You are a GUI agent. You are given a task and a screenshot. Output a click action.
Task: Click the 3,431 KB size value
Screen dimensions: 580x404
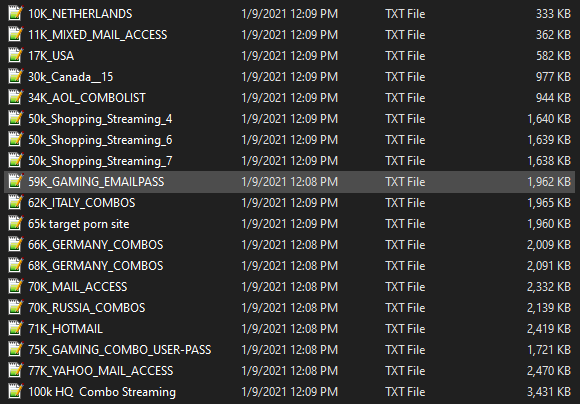click(549, 392)
